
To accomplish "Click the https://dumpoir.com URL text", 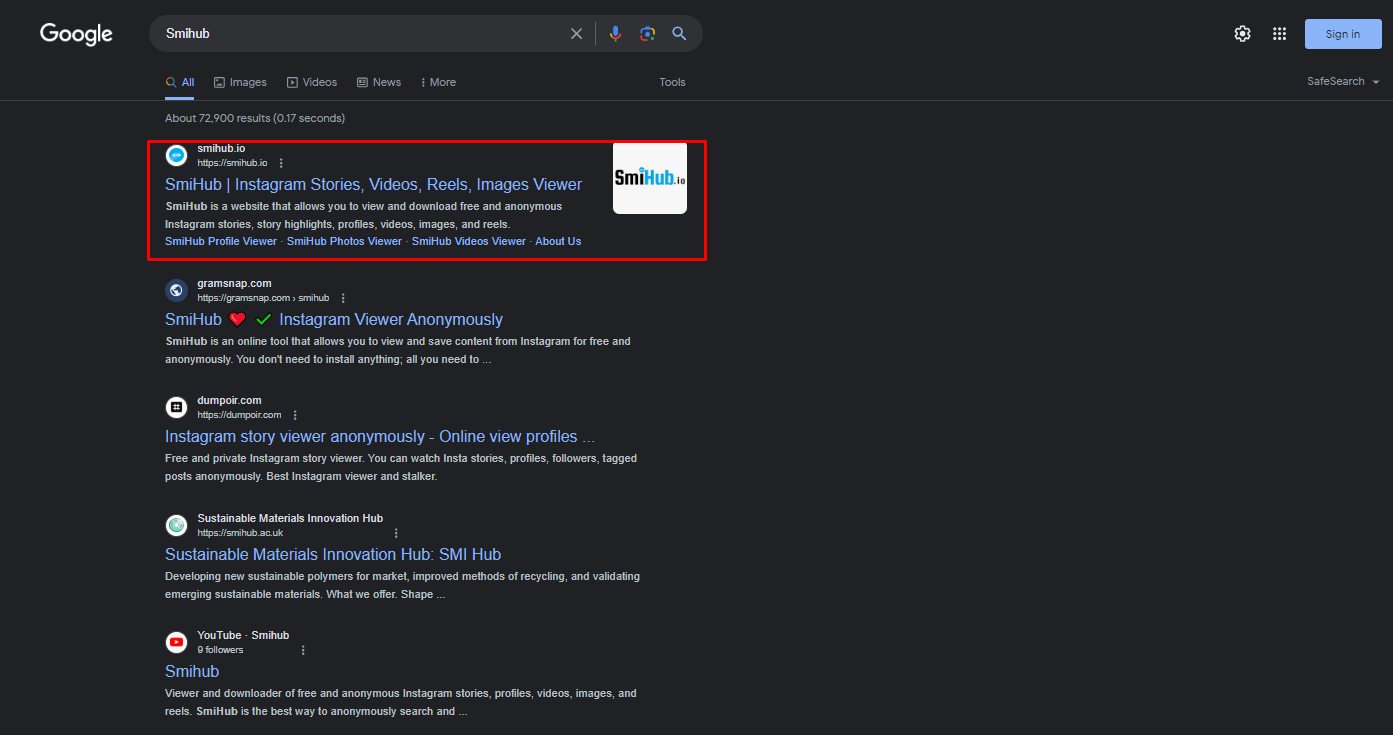I will tap(239, 415).
